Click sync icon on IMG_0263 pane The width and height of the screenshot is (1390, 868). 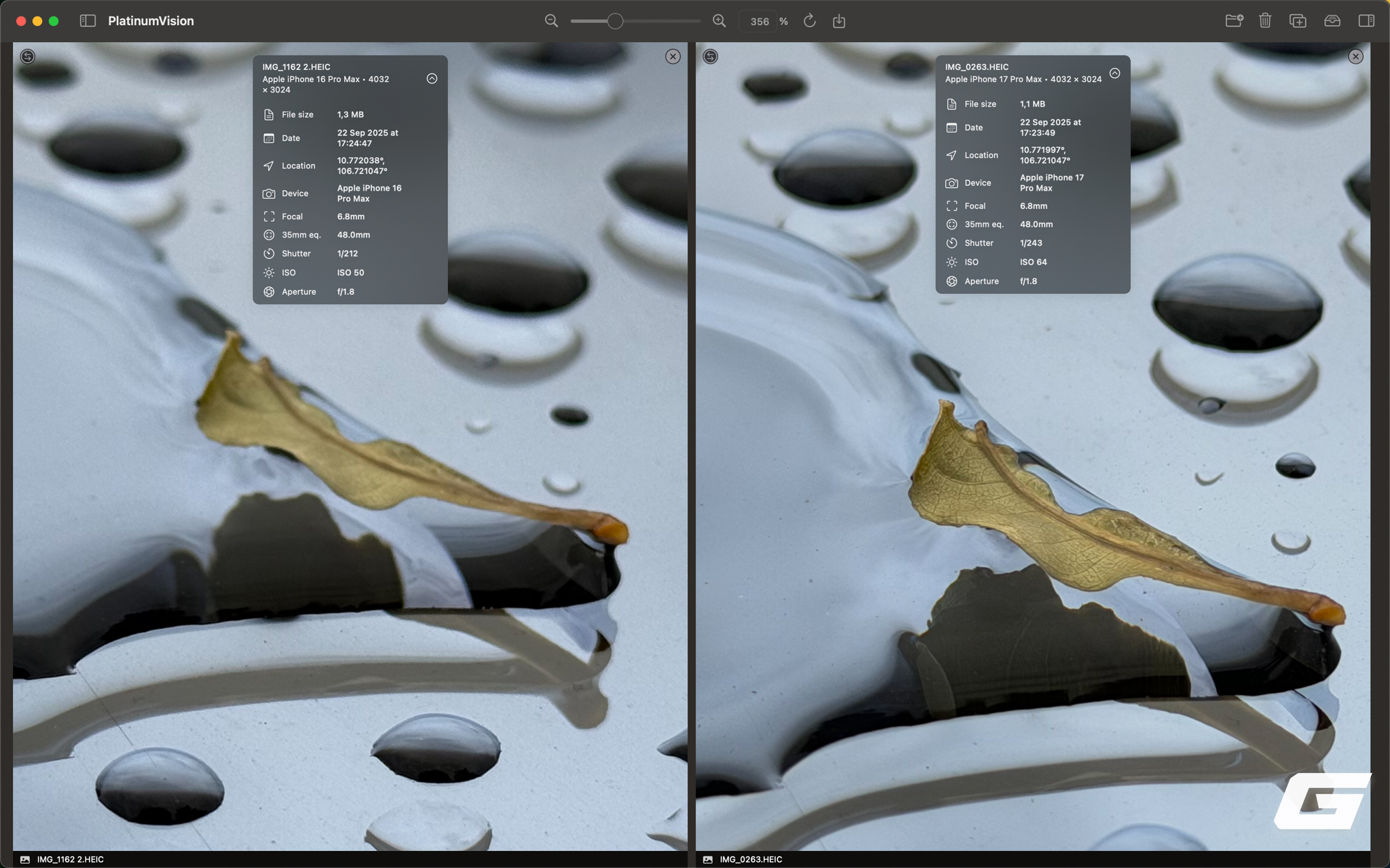(x=711, y=56)
